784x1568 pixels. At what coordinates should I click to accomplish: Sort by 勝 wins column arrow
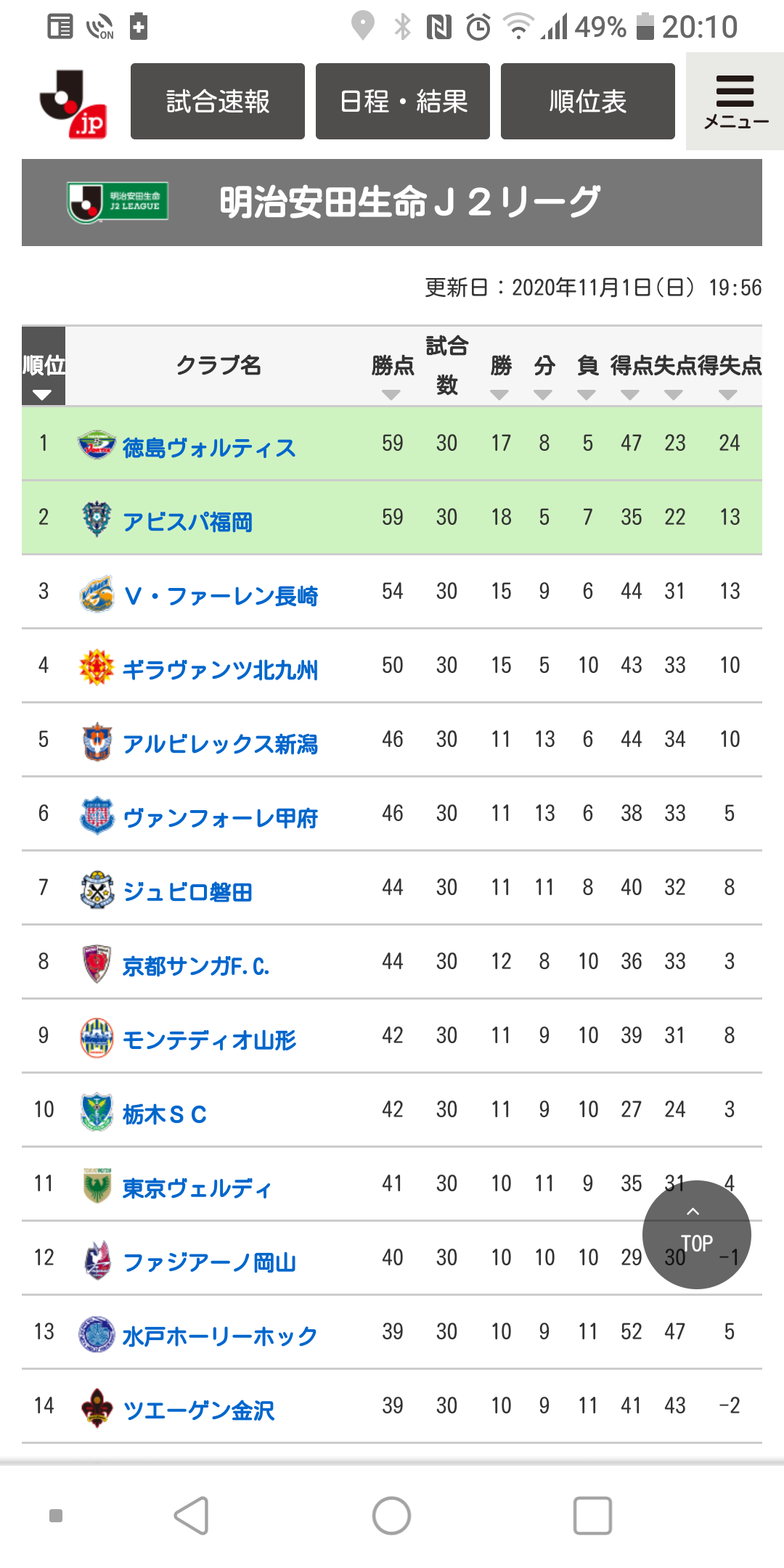tap(499, 395)
